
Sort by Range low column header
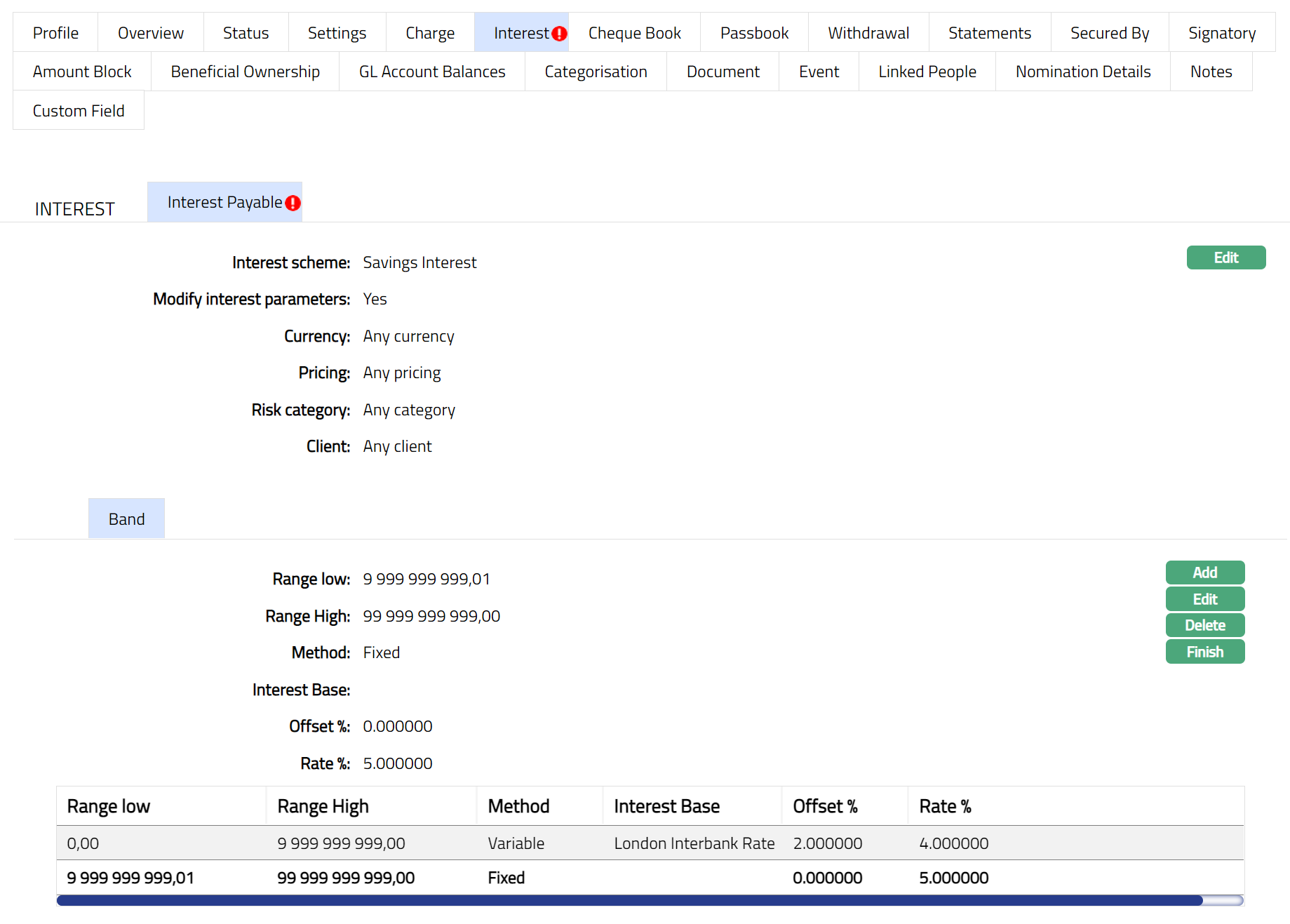pos(109,806)
